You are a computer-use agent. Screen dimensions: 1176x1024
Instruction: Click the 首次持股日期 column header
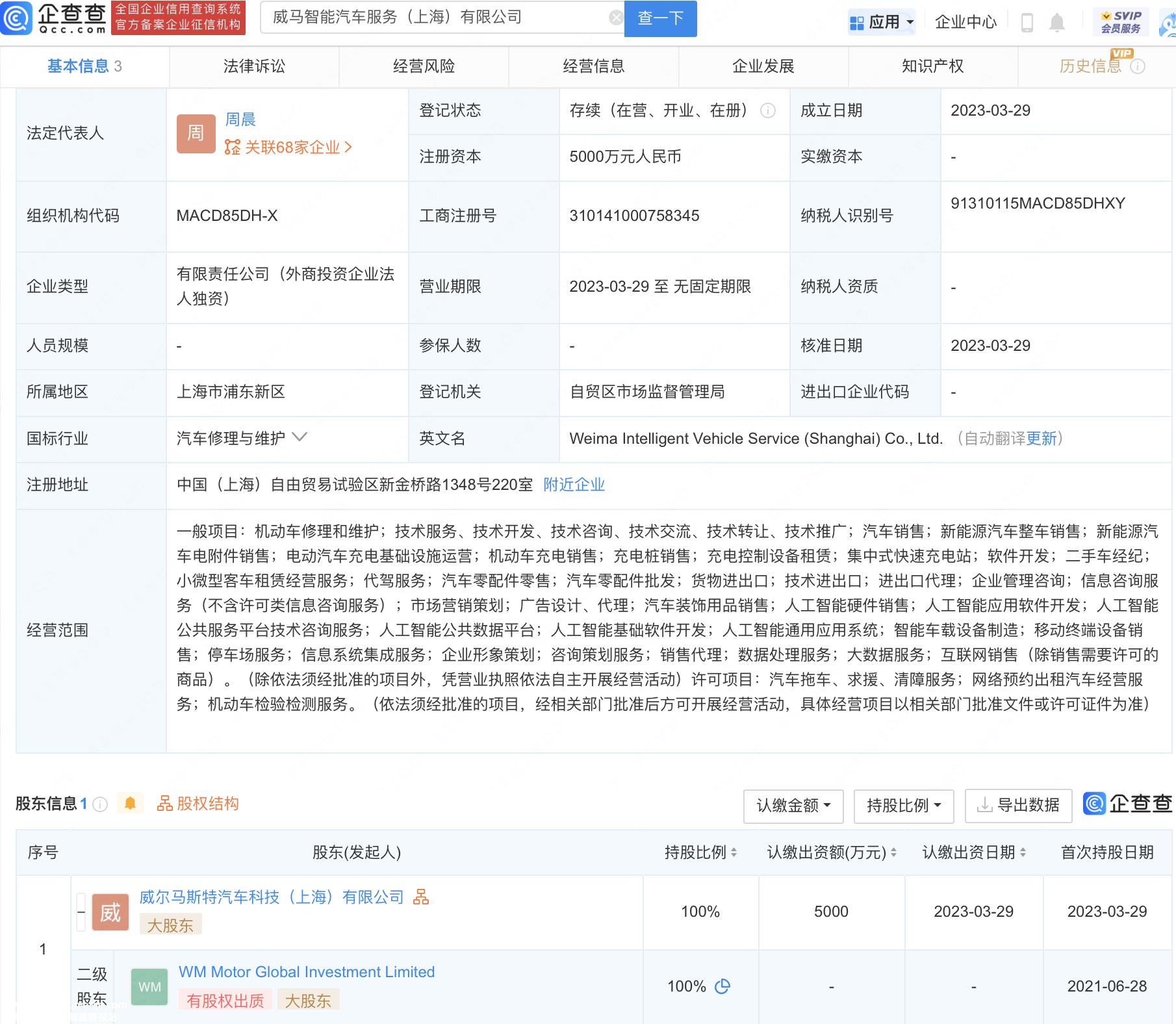pos(1107,852)
